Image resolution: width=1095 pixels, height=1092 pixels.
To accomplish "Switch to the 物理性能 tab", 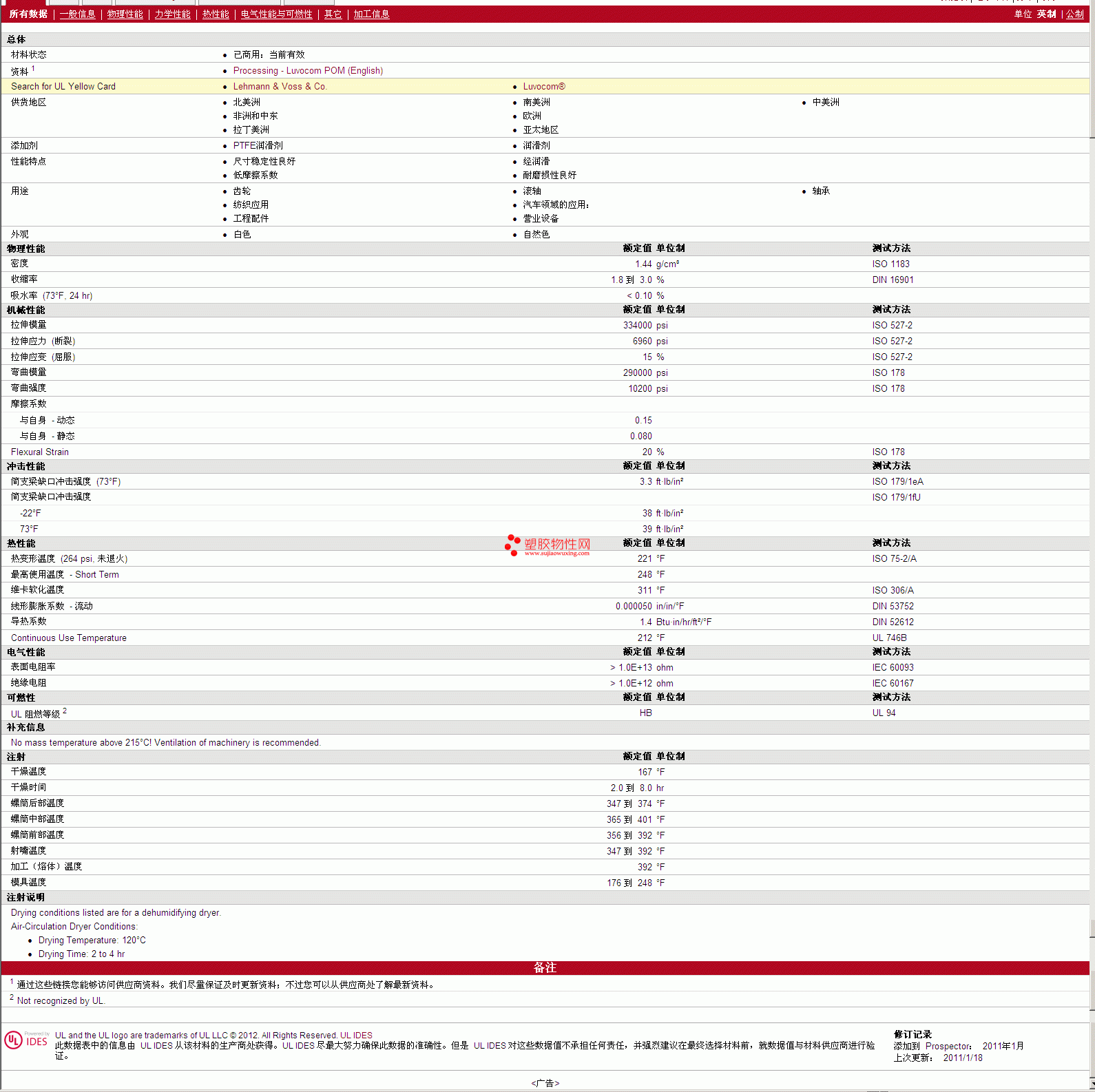I will 125,14.
